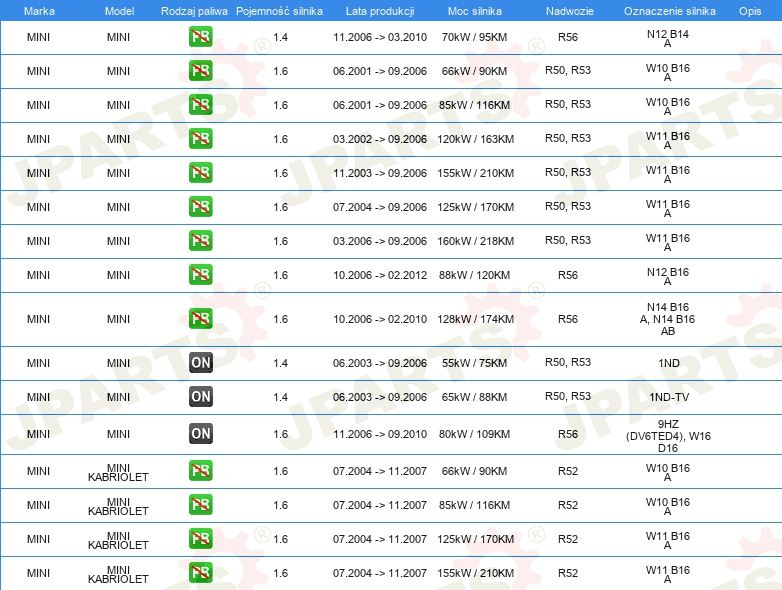
Task: Select date range 07.2004 -> 09.2006
Action: click(380, 207)
